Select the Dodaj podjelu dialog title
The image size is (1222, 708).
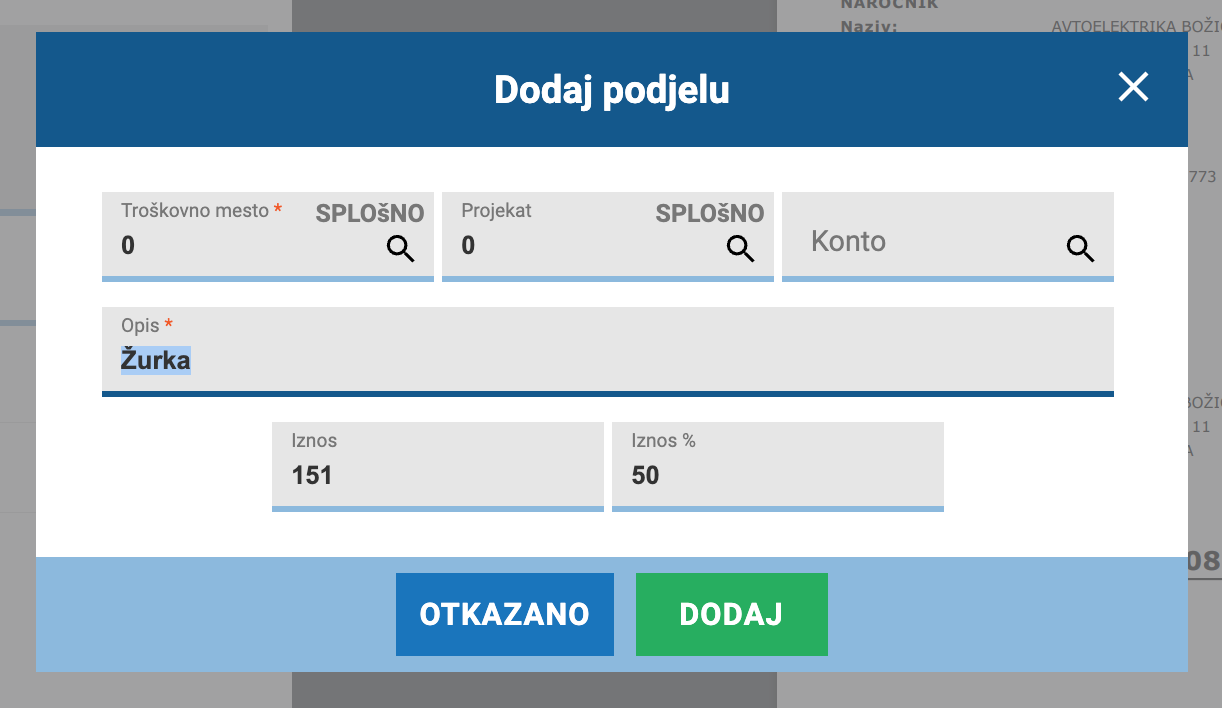click(612, 90)
